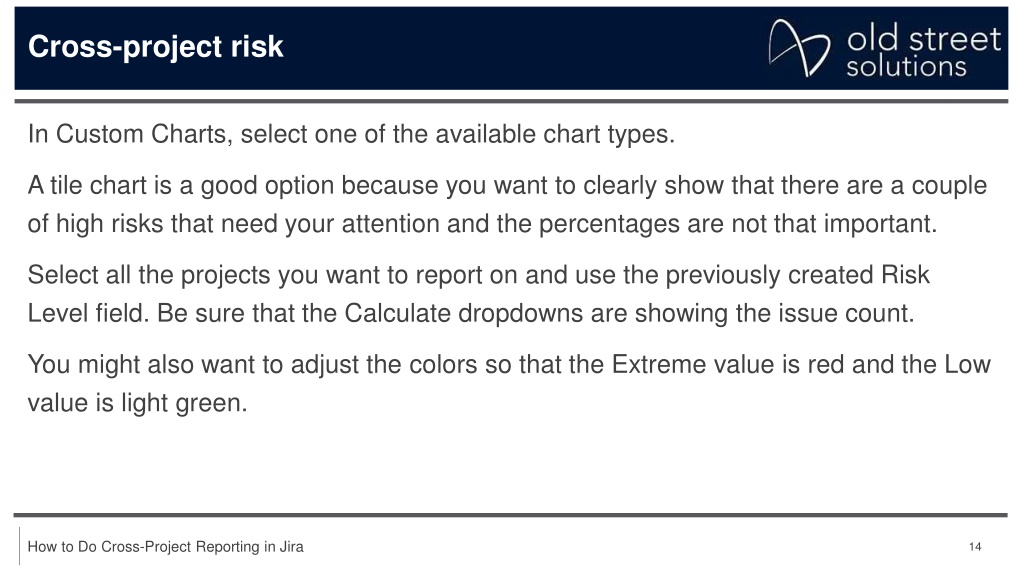Click the gray line above the footer
The width and height of the screenshot is (1024, 576).
[511, 515]
